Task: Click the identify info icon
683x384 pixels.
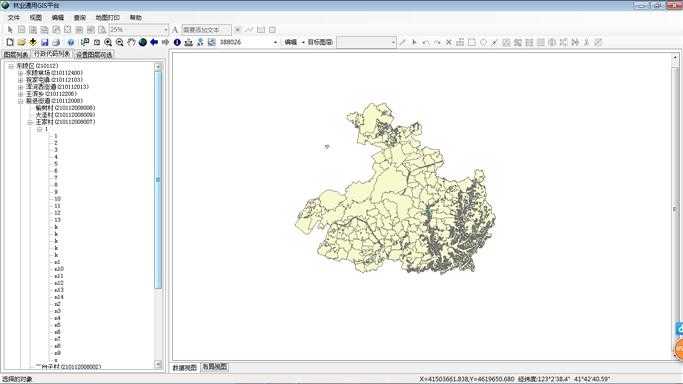Action: [177, 42]
